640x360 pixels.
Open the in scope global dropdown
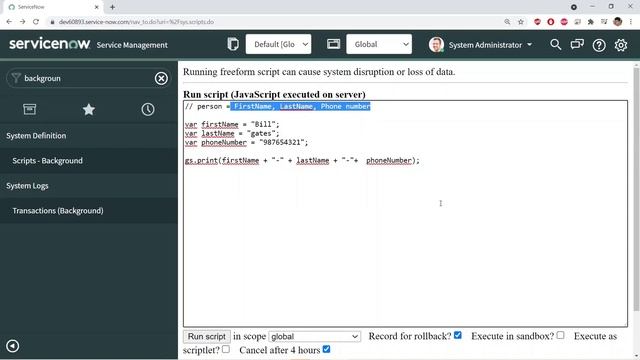point(314,336)
